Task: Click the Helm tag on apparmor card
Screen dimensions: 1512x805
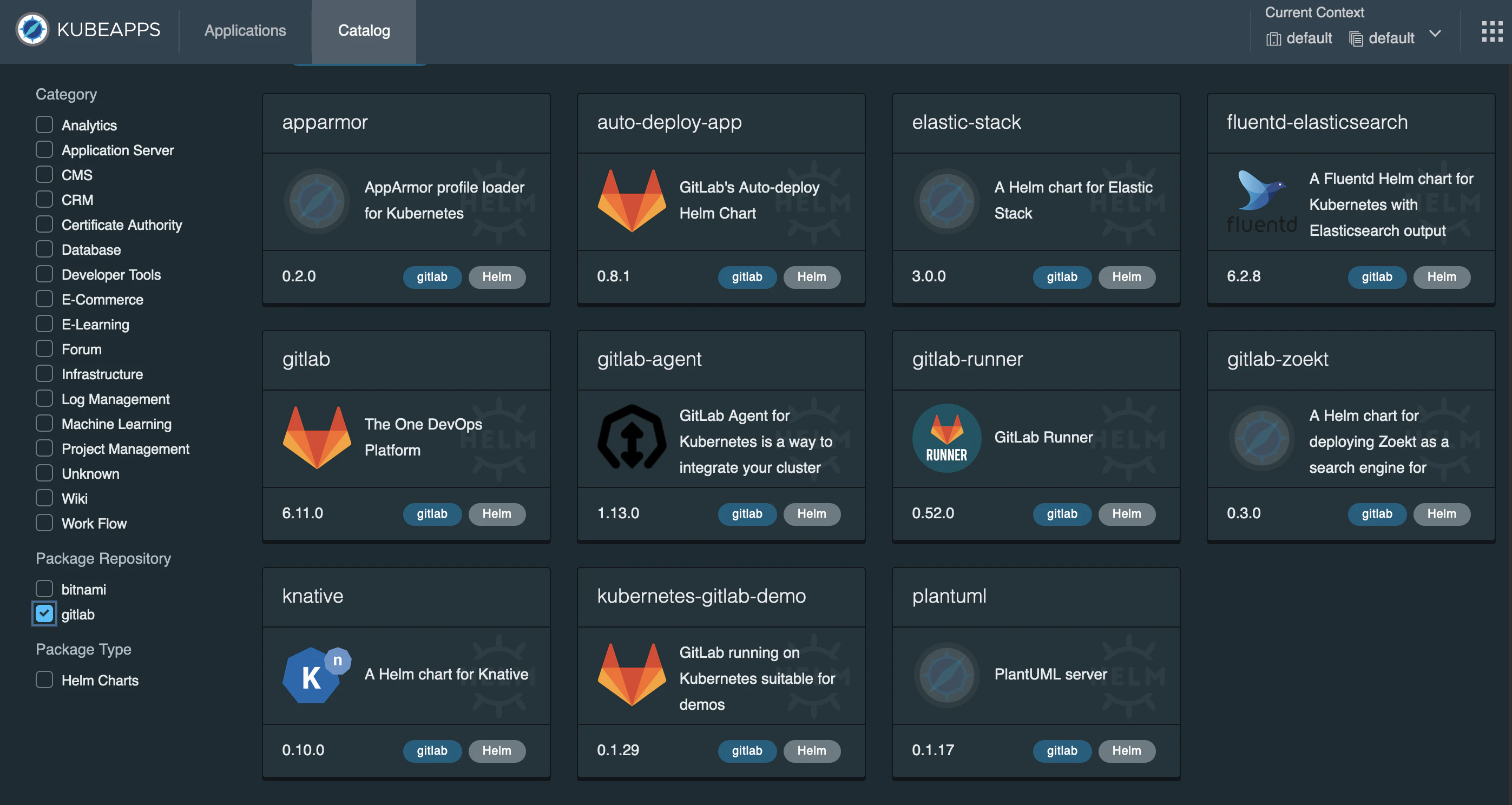Action: [497, 277]
